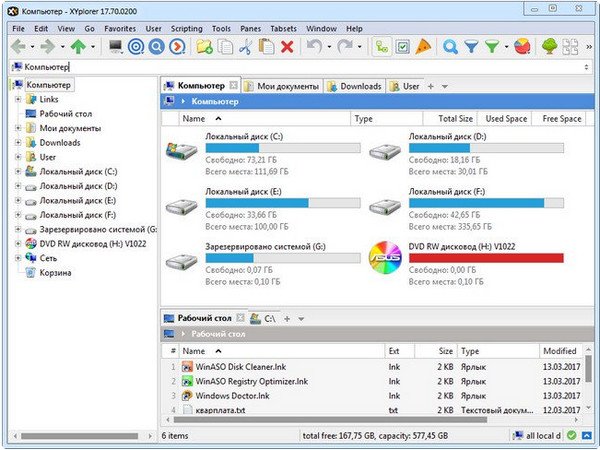Image resolution: width=600 pixels, height=450 pixels.
Task: Toggle blue panel icon in status bar
Action: coord(587,435)
